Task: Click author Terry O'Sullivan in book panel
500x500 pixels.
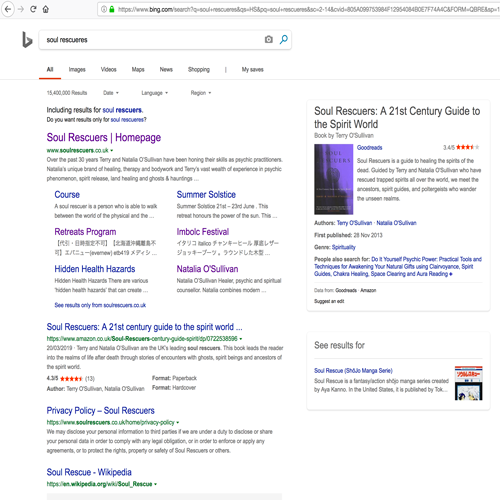Action: click(x=354, y=223)
